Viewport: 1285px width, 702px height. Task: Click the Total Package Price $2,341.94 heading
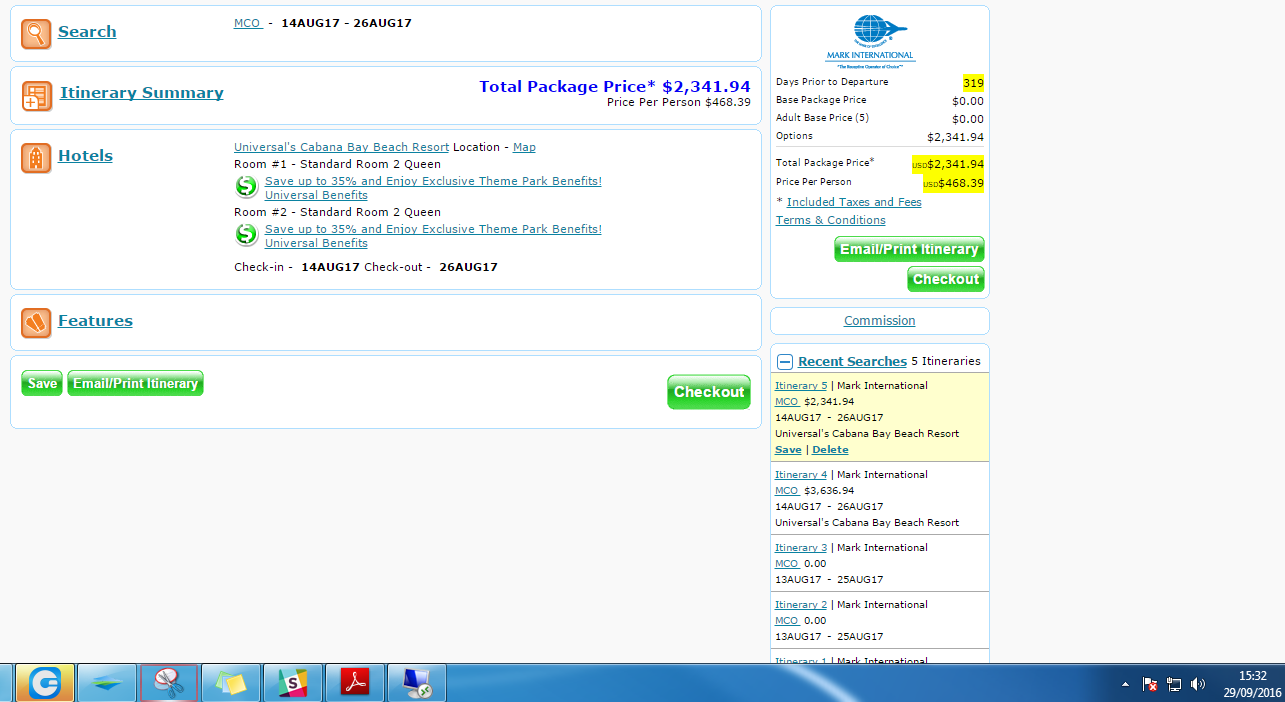click(614, 86)
